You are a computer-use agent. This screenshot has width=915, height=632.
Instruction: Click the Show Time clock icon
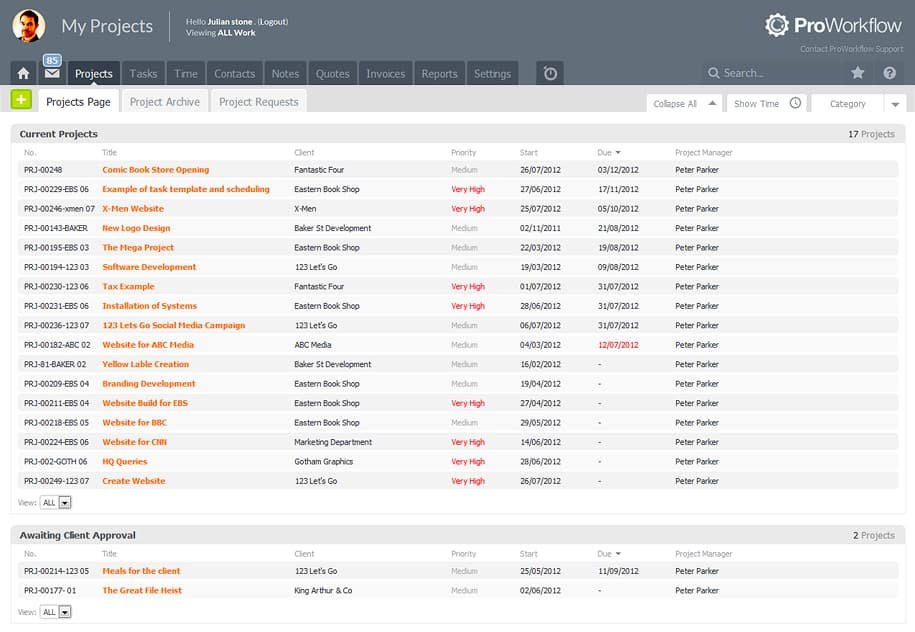click(795, 103)
